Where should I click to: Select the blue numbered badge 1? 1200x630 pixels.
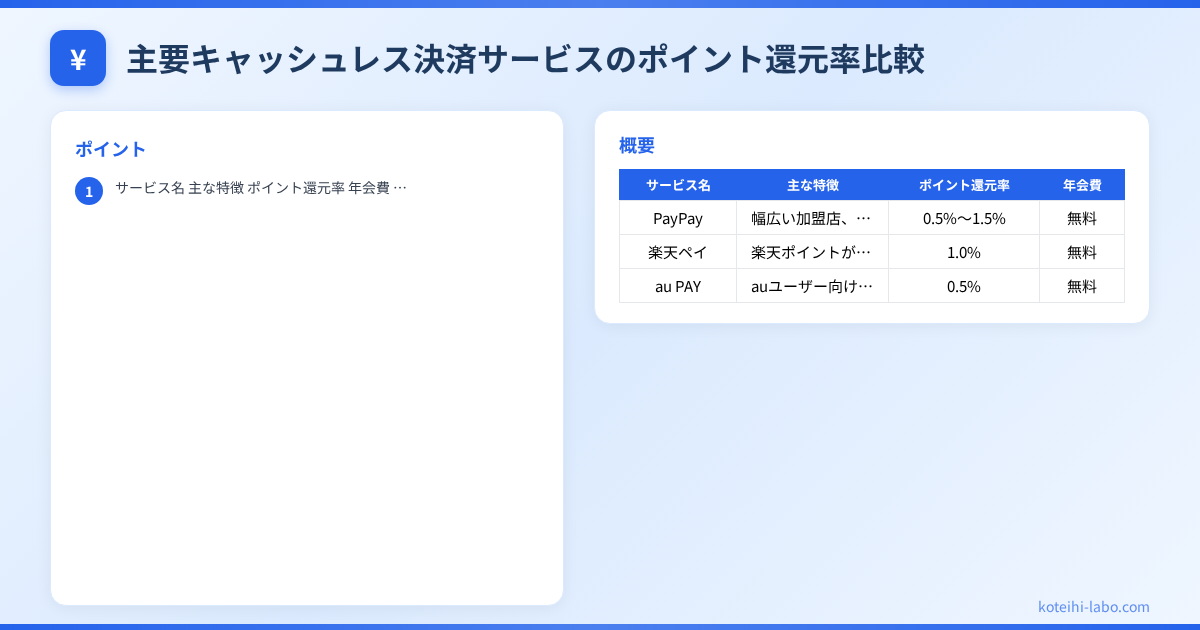[x=89, y=190]
